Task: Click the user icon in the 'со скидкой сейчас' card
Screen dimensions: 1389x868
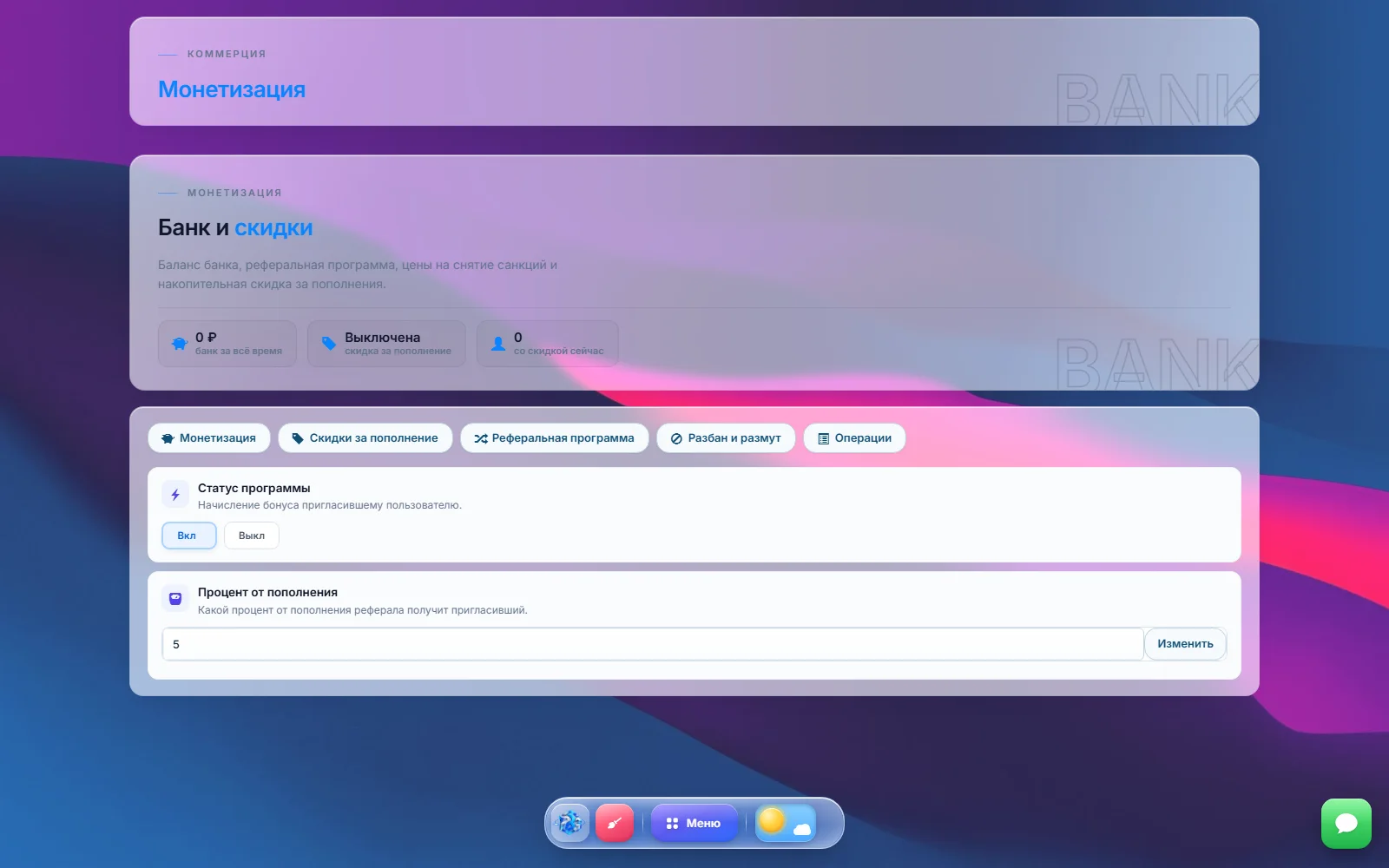Action: pyautogui.click(x=498, y=344)
